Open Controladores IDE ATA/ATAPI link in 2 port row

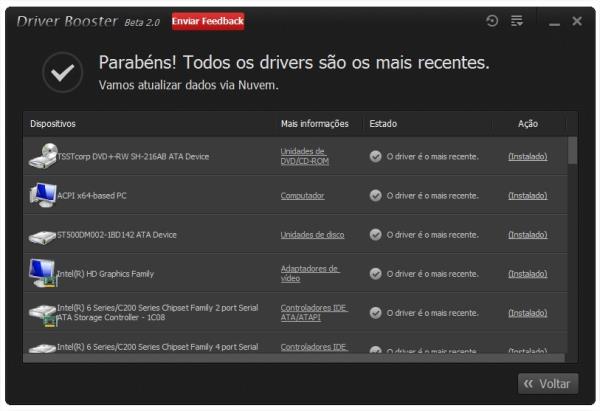point(314,312)
